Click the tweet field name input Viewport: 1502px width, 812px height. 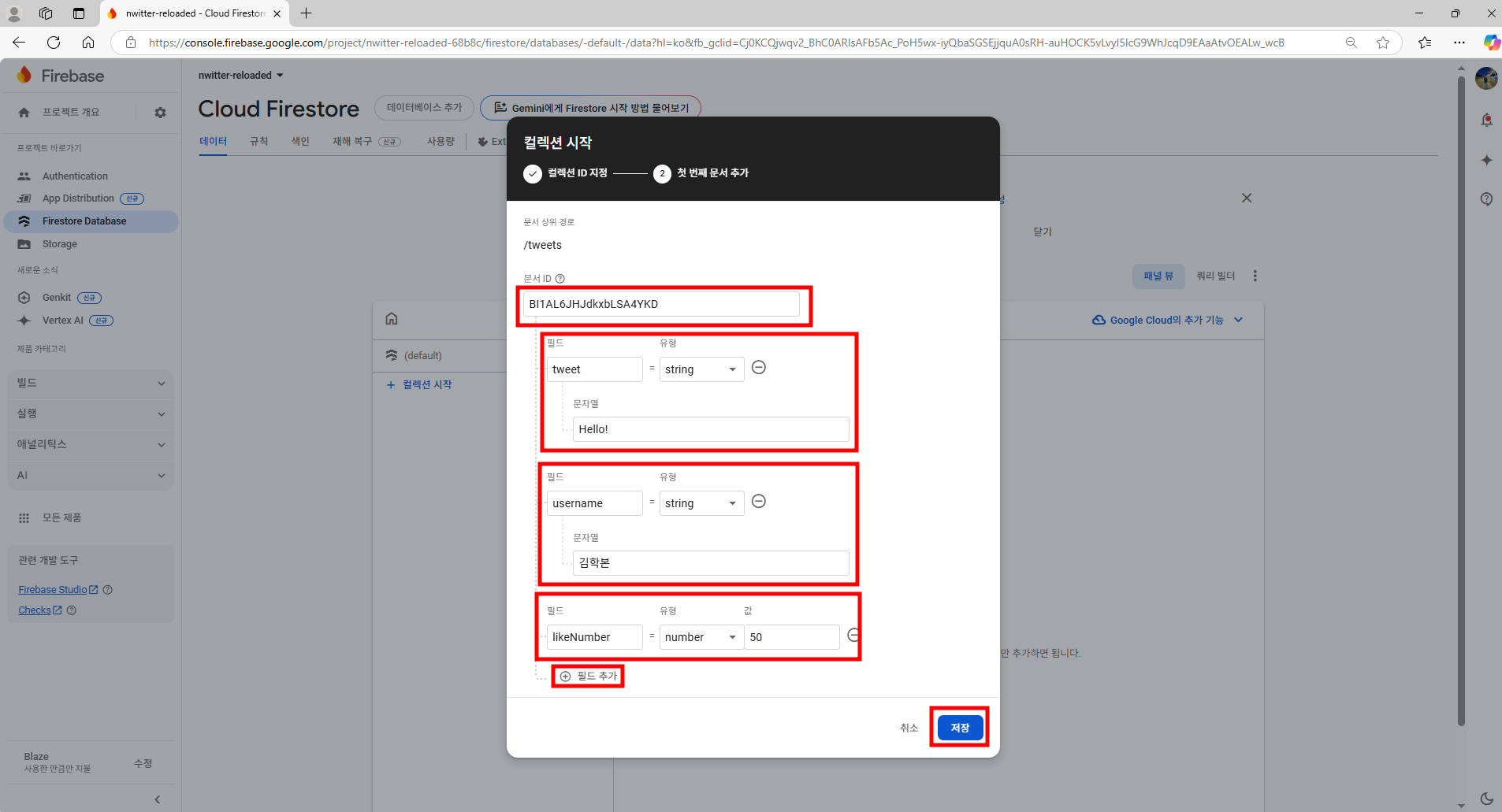(x=594, y=369)
